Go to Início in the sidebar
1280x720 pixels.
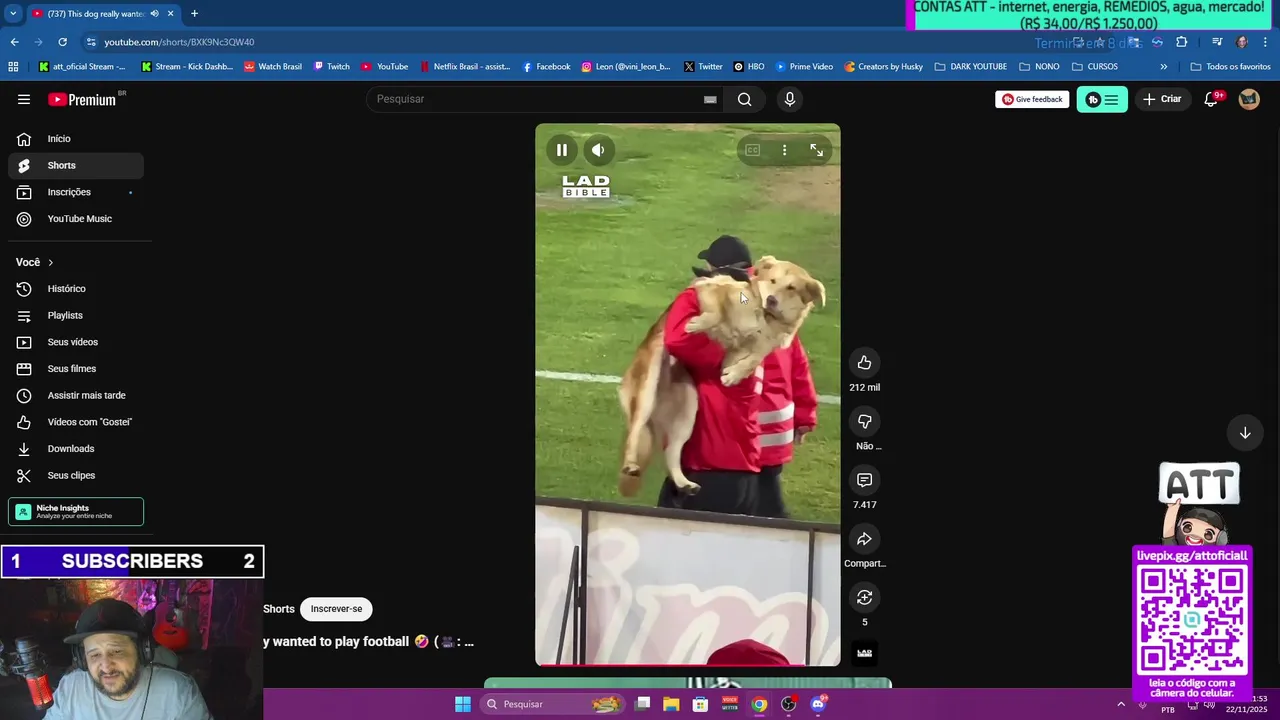pyautogui.click(x=76, y=139)
